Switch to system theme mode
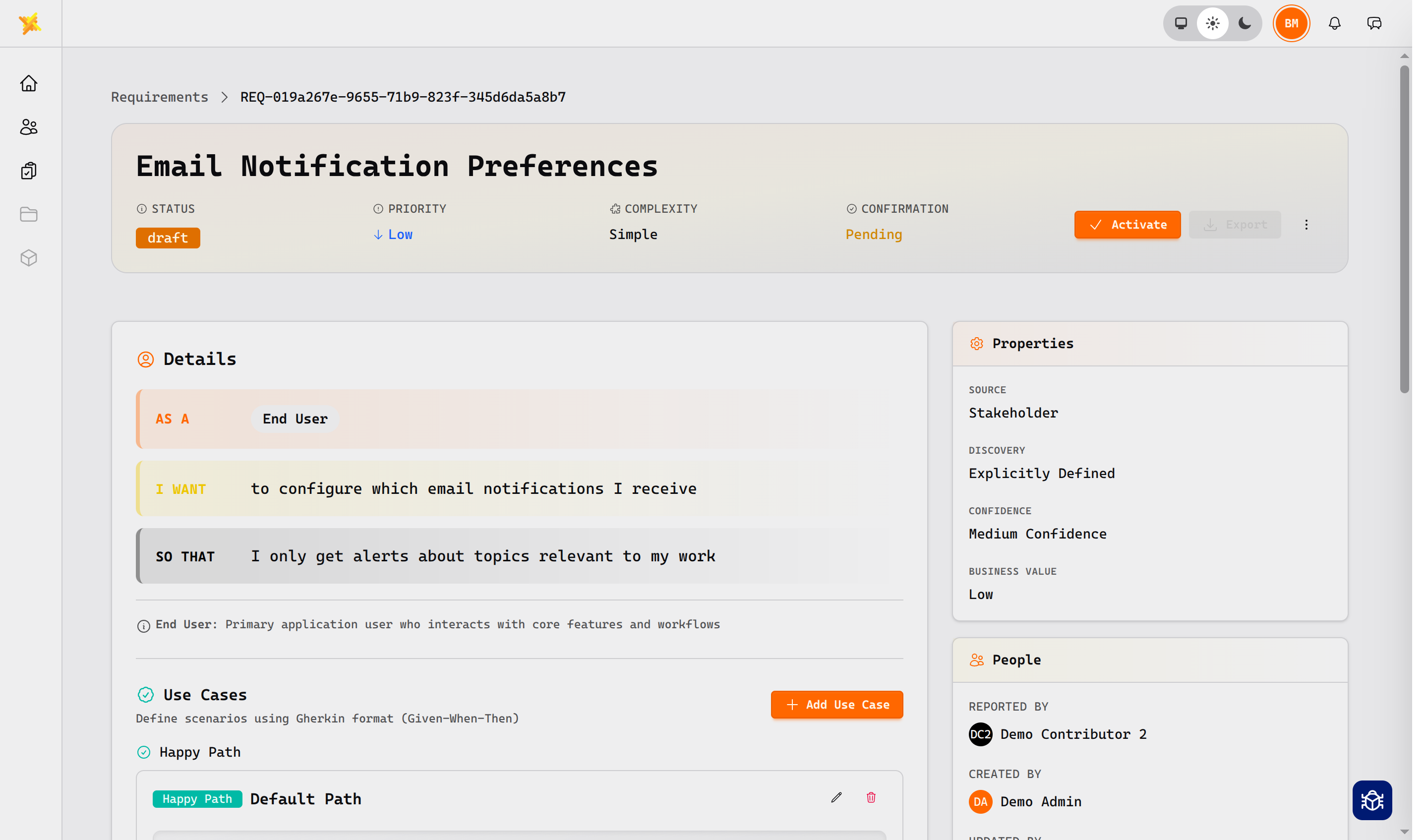Image resolution: width=1427 pixels, height=840 pixels. click(1181, 23)
